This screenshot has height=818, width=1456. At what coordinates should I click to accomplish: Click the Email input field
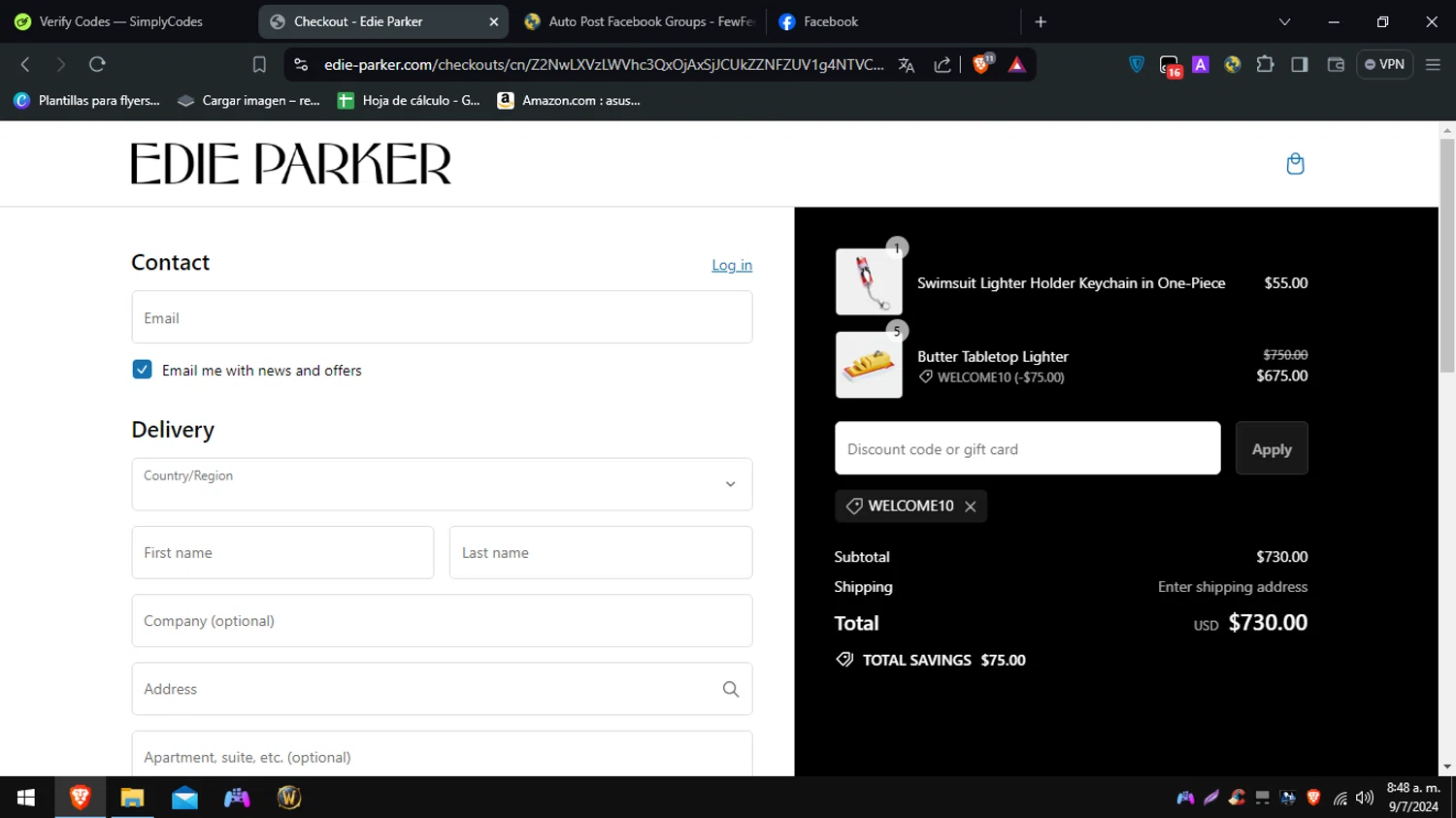[442, 317]
